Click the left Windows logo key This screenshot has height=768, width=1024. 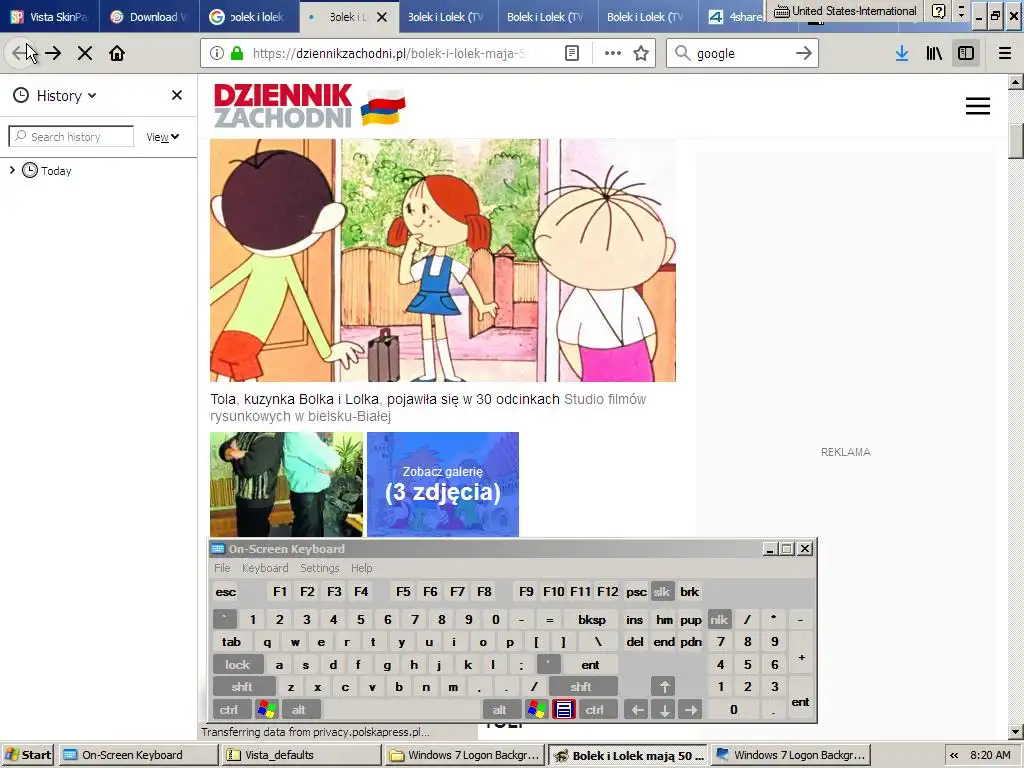click(x=267, y=709)
